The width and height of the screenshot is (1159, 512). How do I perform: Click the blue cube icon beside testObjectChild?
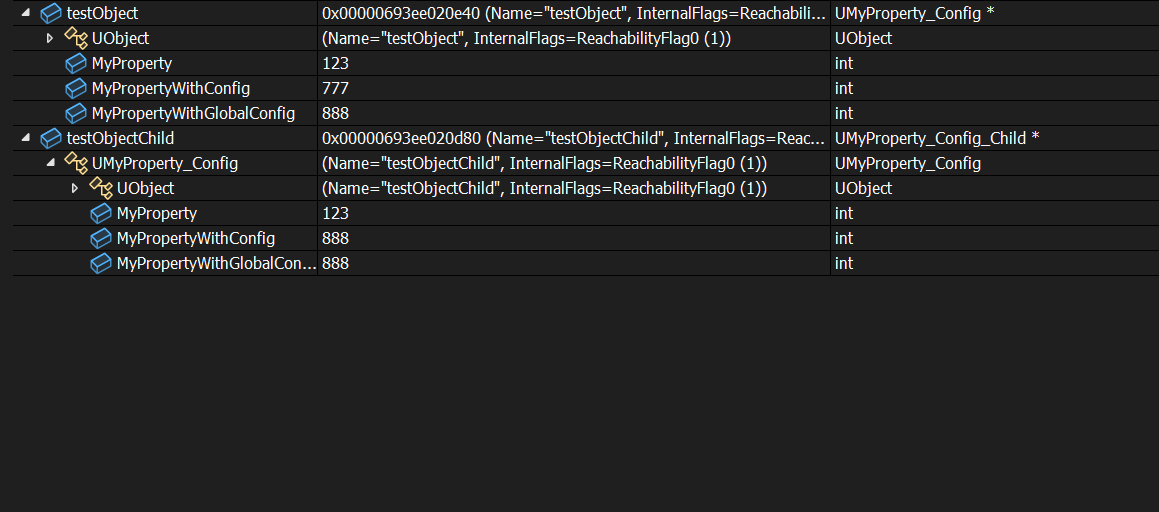(51, 138)
